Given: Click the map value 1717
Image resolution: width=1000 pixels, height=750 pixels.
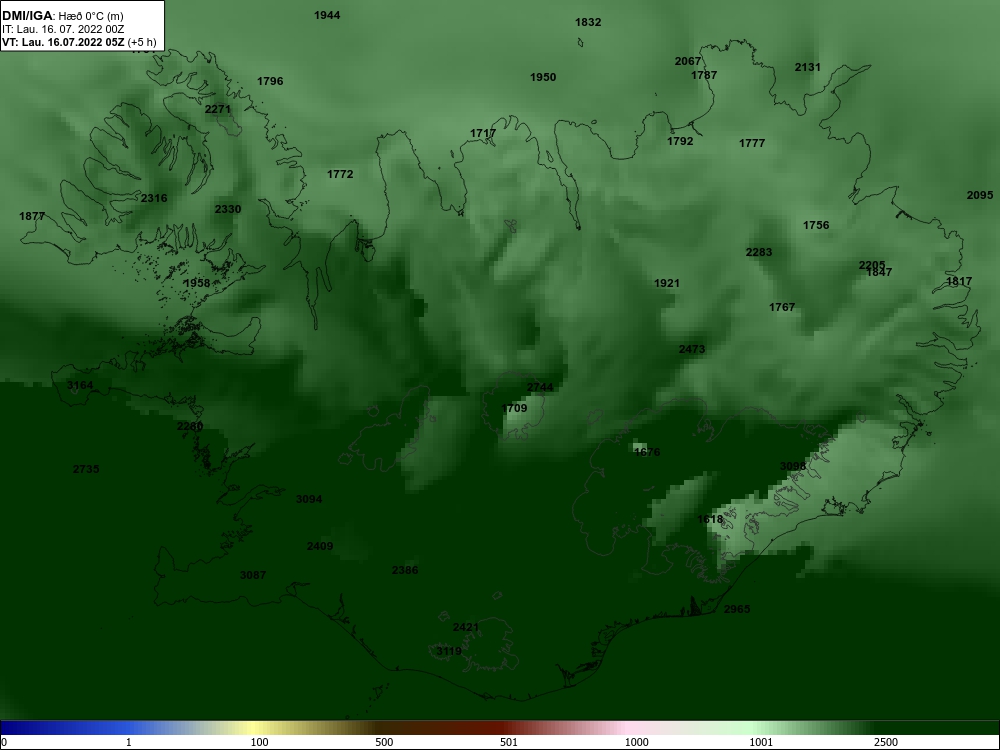Looking at the screenshot, I should click(483, 133).
